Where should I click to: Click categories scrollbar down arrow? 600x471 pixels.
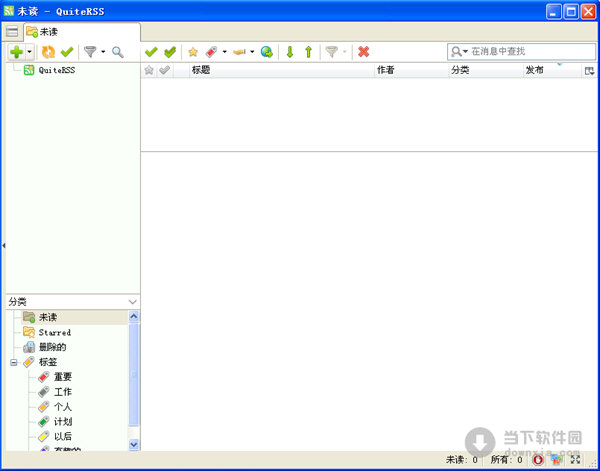(x=134, y=445)
